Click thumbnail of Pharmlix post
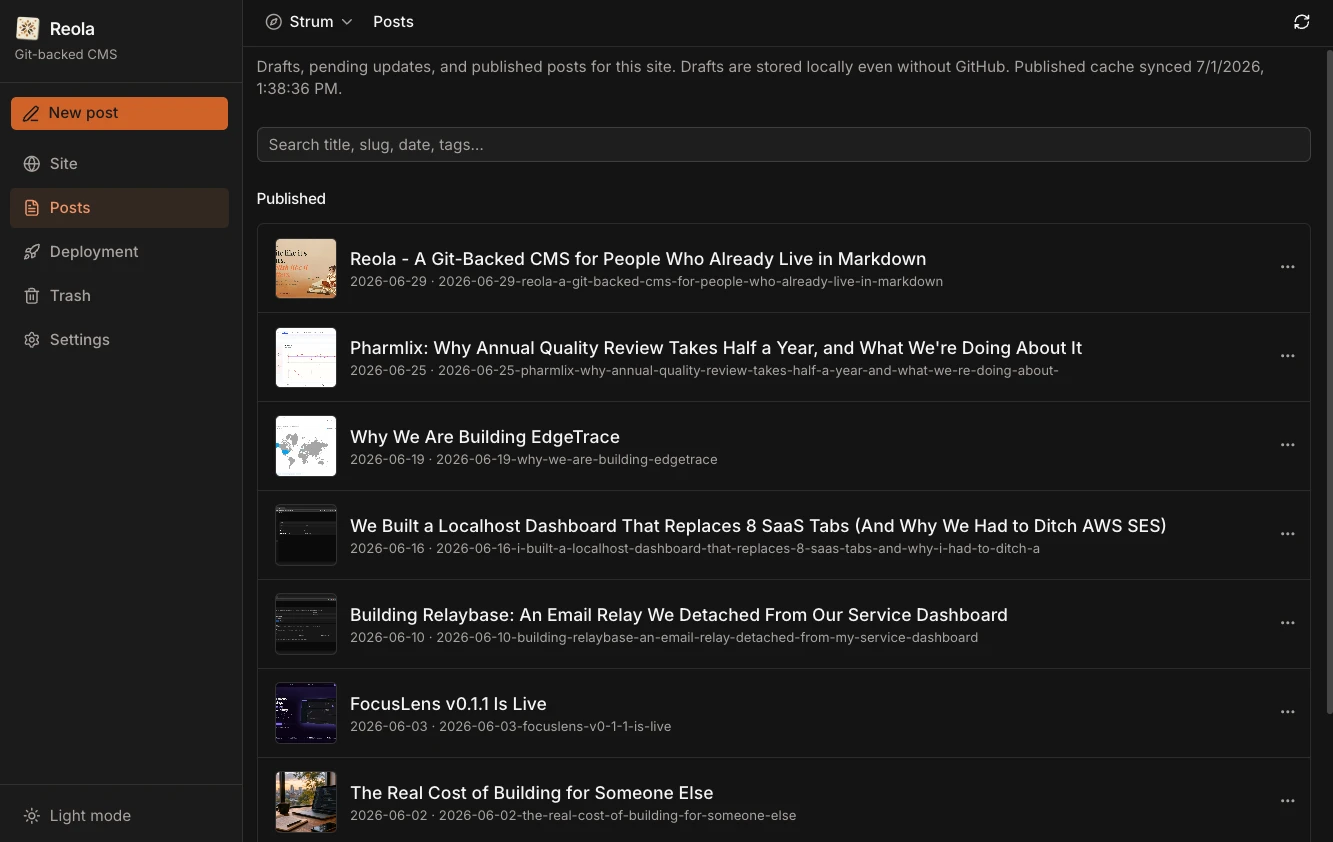The width and height of the screenshot is (1333, 842). [x=306, y=357]
